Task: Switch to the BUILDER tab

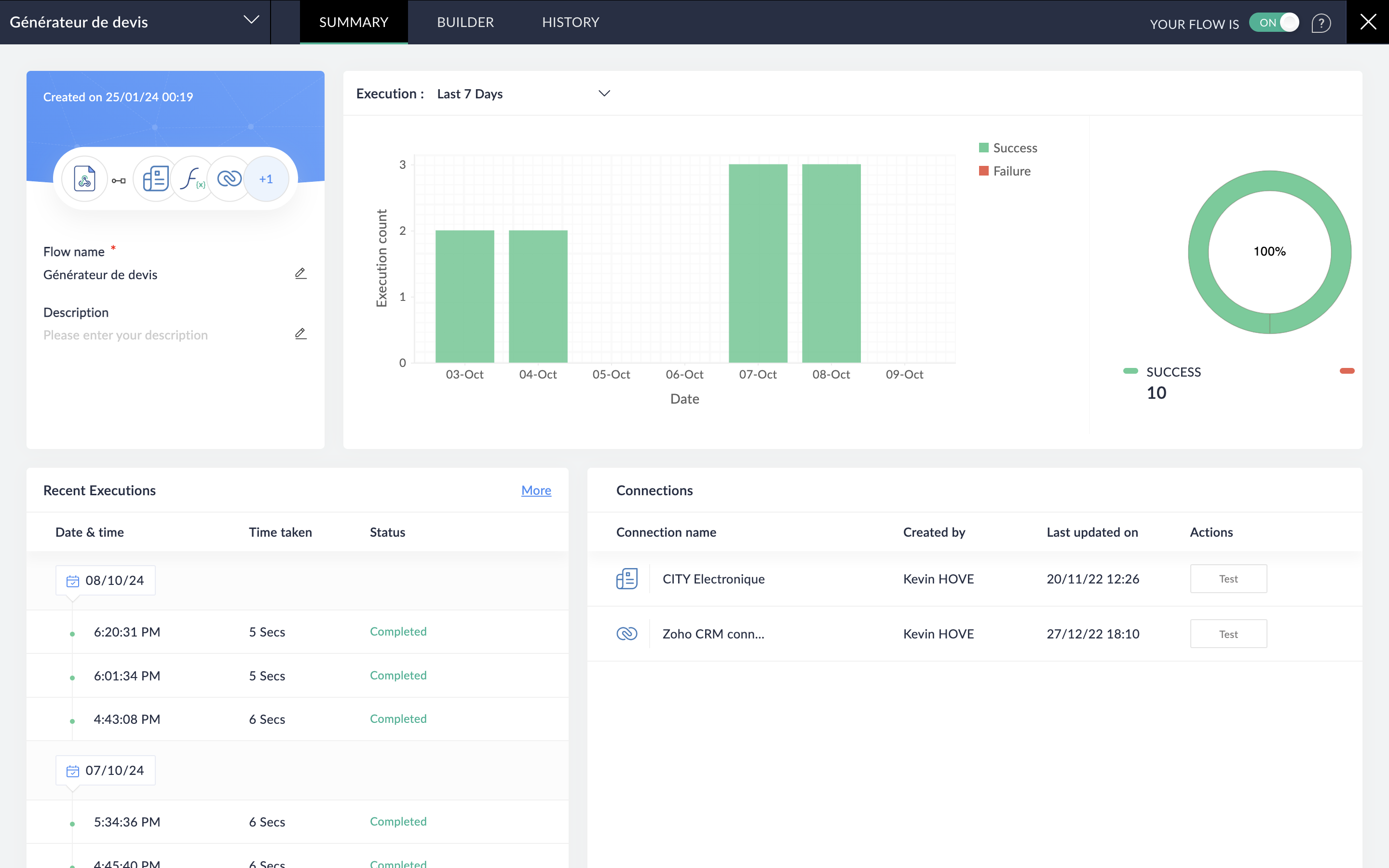Action: pyautogui.click(x=465, y=22)
